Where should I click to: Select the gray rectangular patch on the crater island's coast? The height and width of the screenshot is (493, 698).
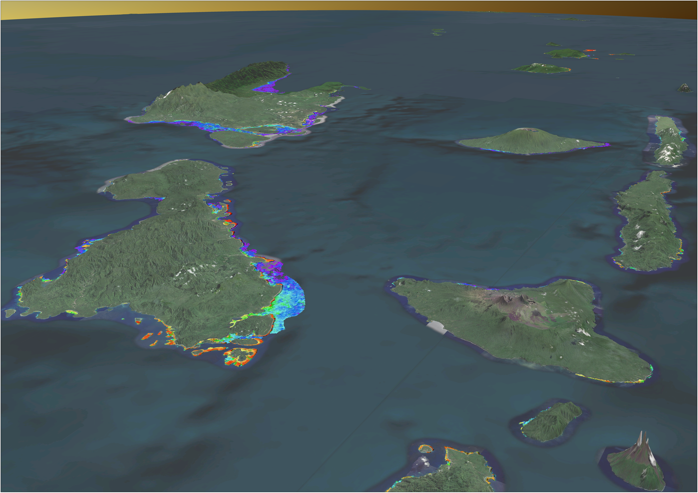click(x=437, y=326)
